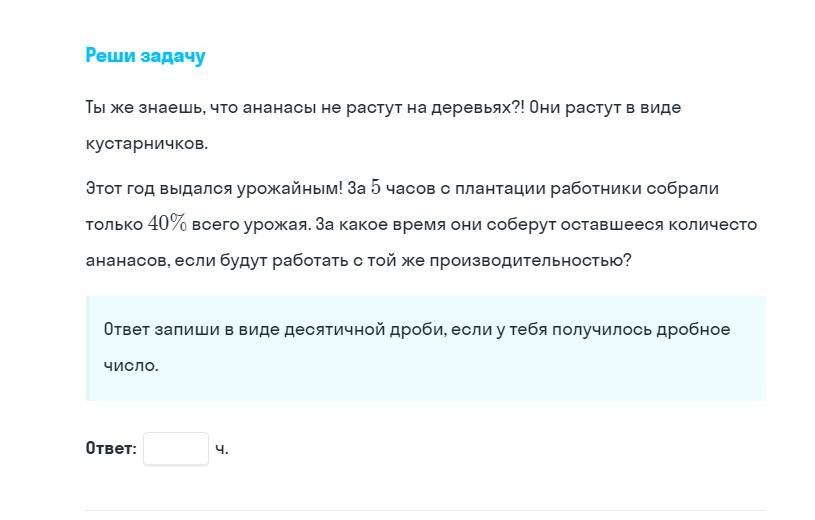Click the word "число." in the hint box
This screenshot has width=815, height=520.
[131, 365]
